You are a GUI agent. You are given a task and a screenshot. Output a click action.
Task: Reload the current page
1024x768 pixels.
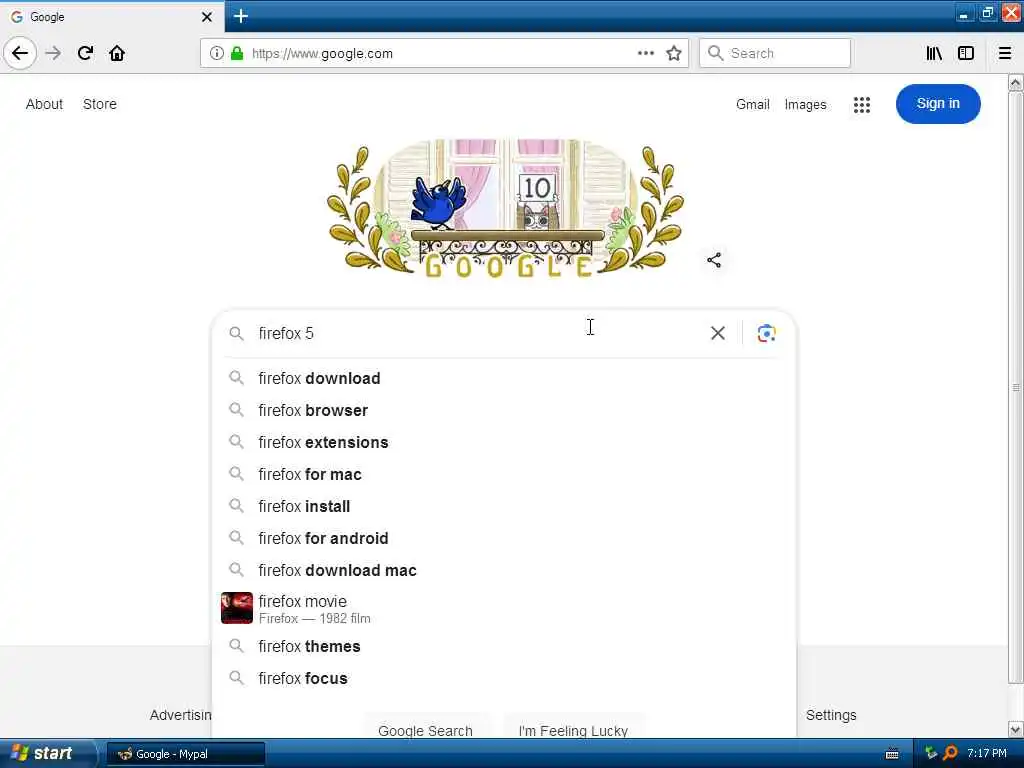[86, 53]
